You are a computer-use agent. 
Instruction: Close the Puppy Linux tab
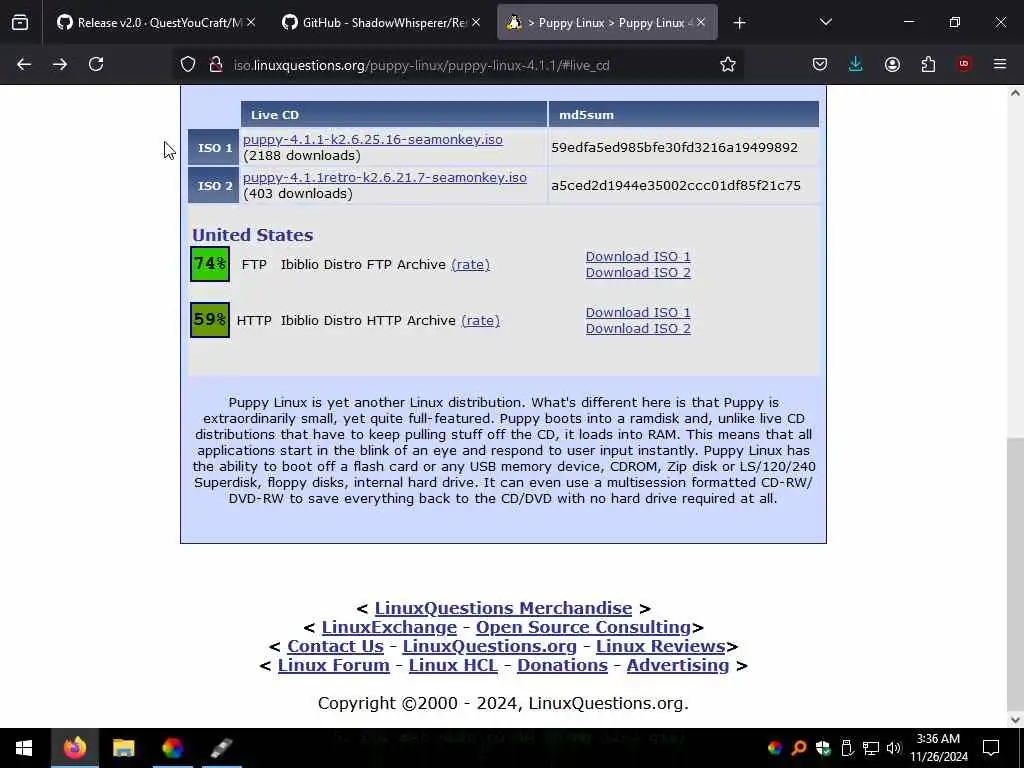[x=701, y=23]
